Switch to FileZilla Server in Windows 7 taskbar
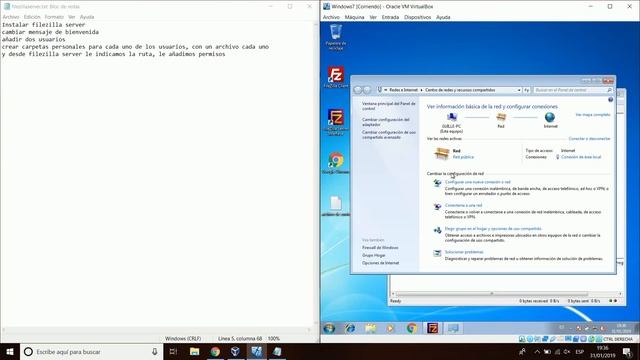This screenshot has height=360, width=640. tap(432, 328)
